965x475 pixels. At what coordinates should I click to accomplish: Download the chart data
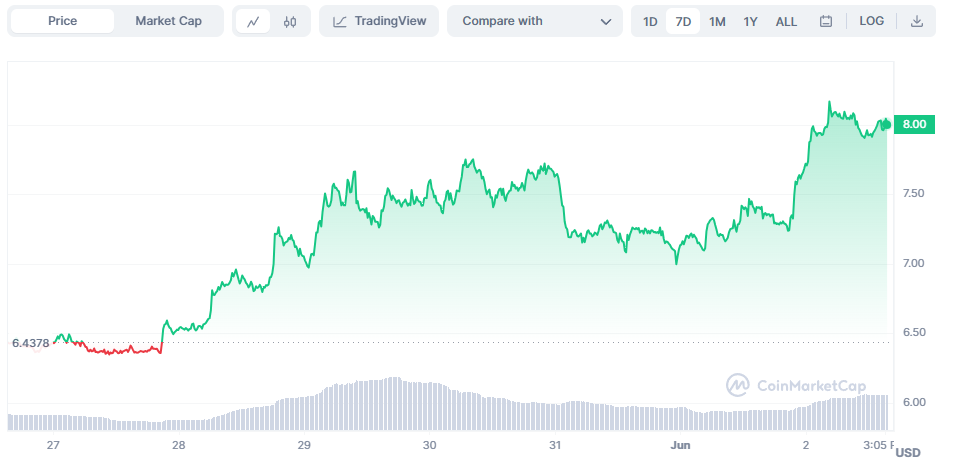click(917, 21)
